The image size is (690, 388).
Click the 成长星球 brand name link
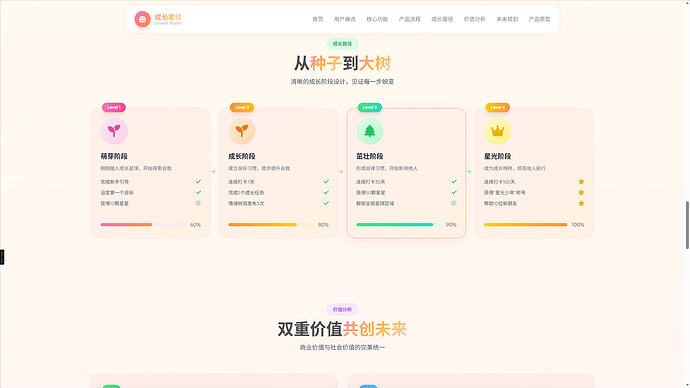(168, 17)
